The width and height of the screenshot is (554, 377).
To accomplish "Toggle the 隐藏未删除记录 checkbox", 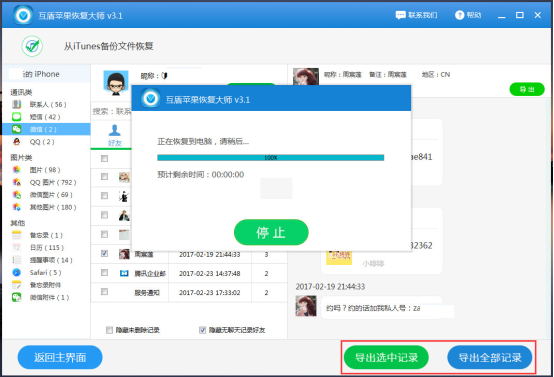I will (x=109, y=330).
